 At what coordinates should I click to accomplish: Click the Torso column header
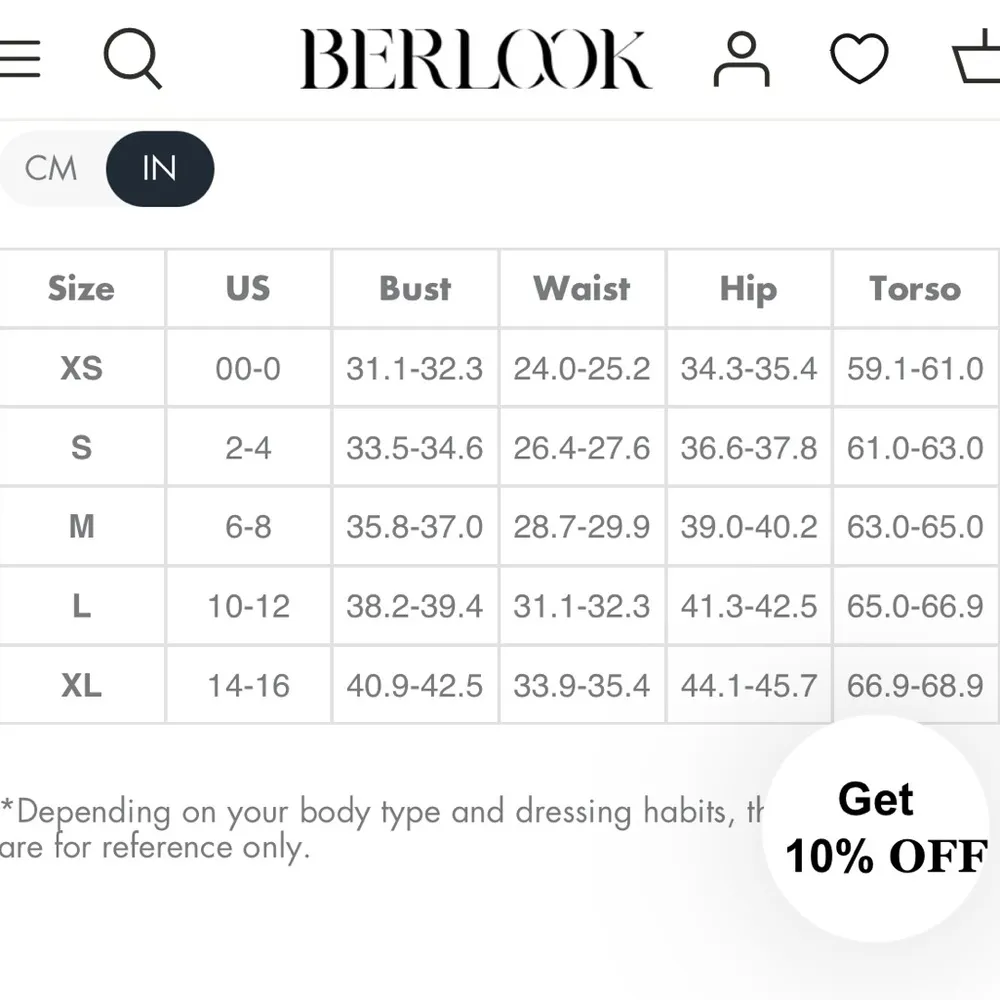coord(915,289)
